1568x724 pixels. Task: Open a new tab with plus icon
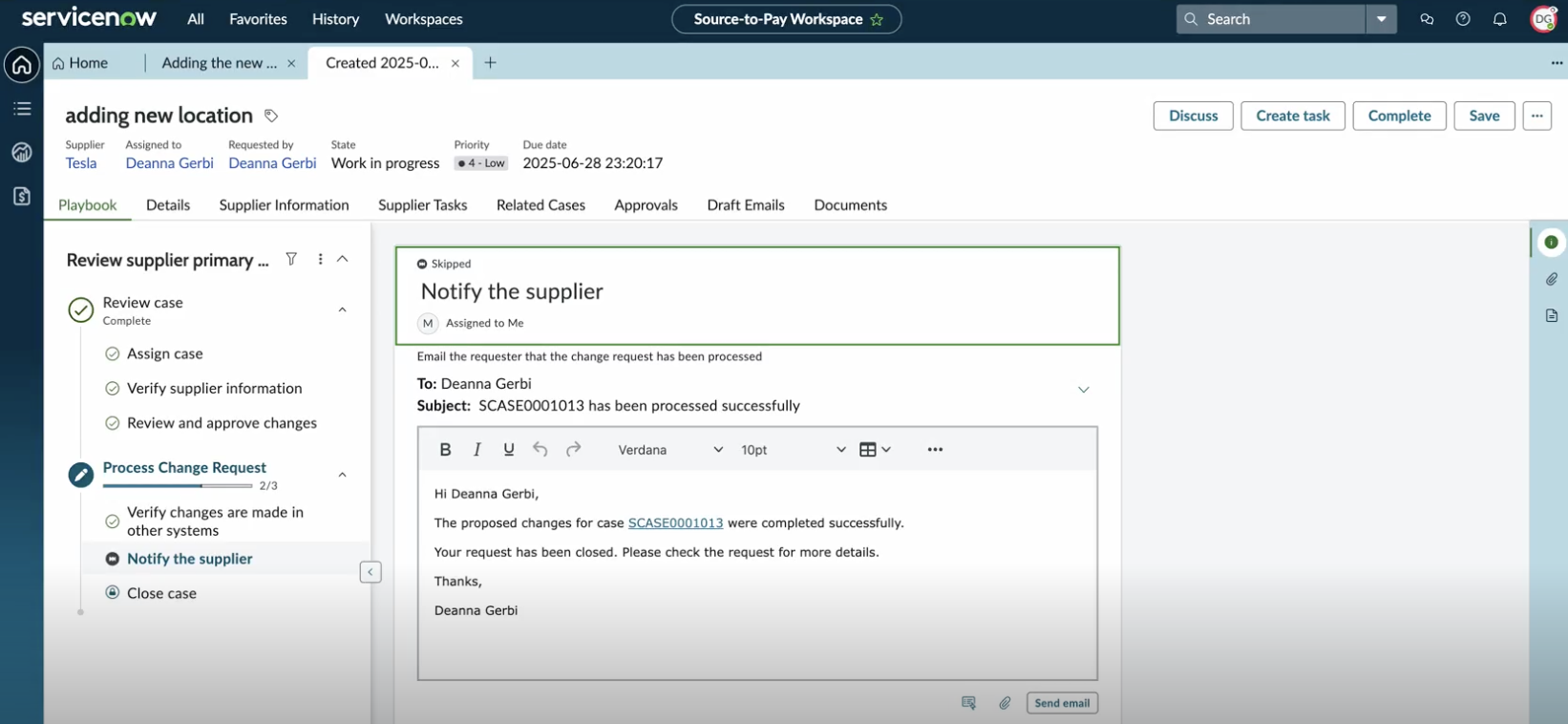tap(490, 63)
